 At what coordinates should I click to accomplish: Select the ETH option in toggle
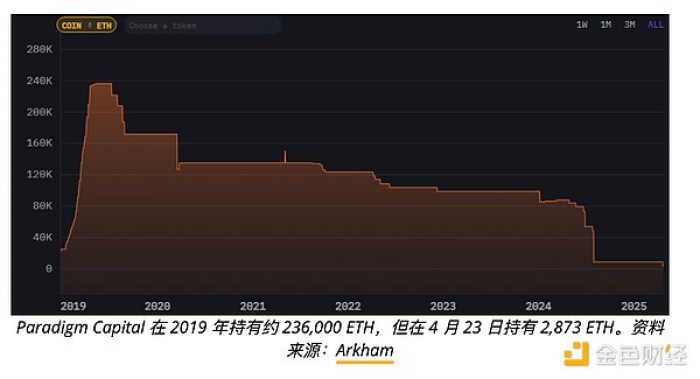point(104,26)
